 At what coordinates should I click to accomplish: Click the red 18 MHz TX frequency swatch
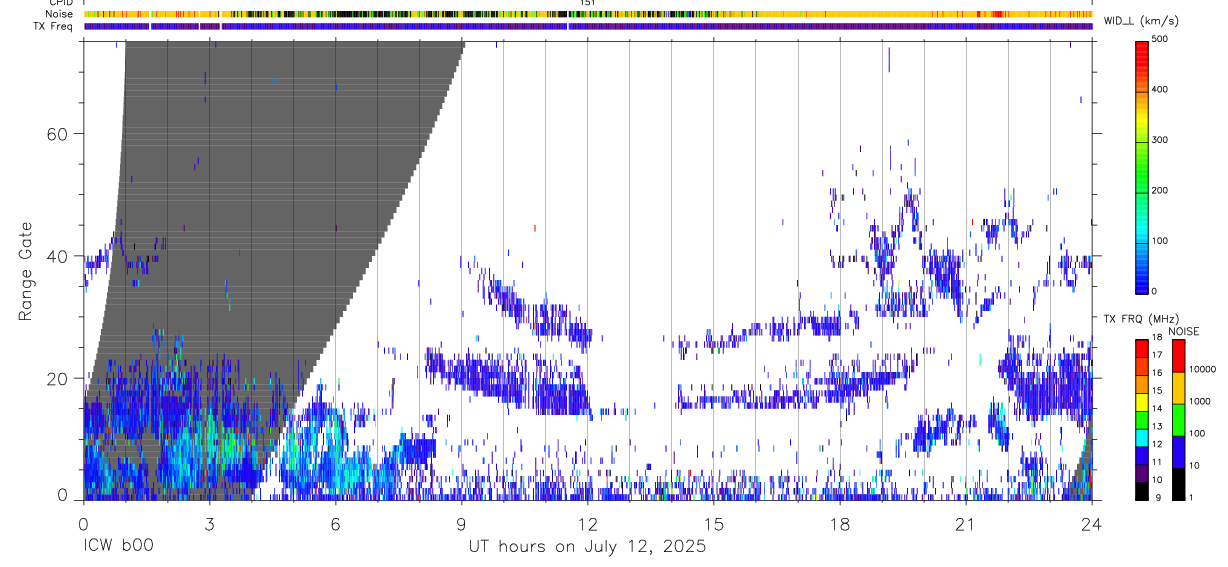point(1141,347)
